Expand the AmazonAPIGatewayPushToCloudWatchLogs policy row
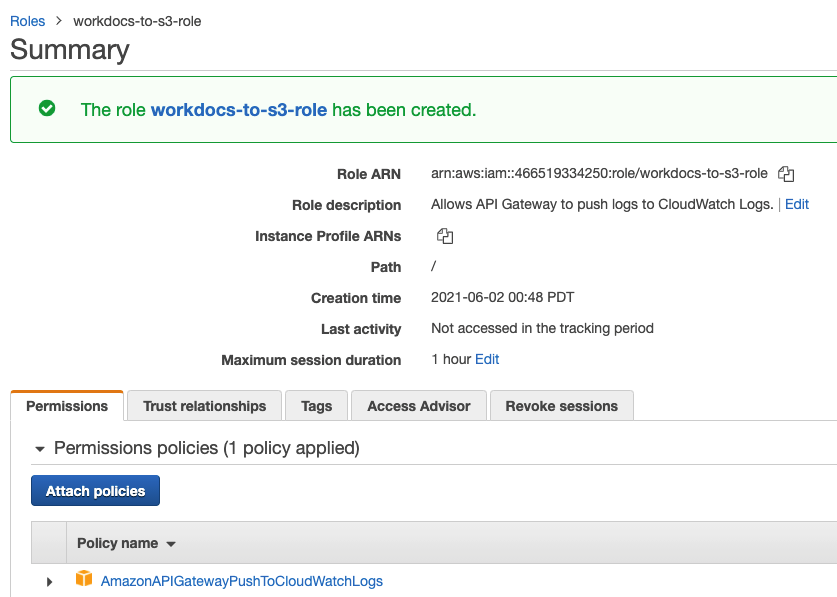 pyautogui.click(x=49, y=580)
